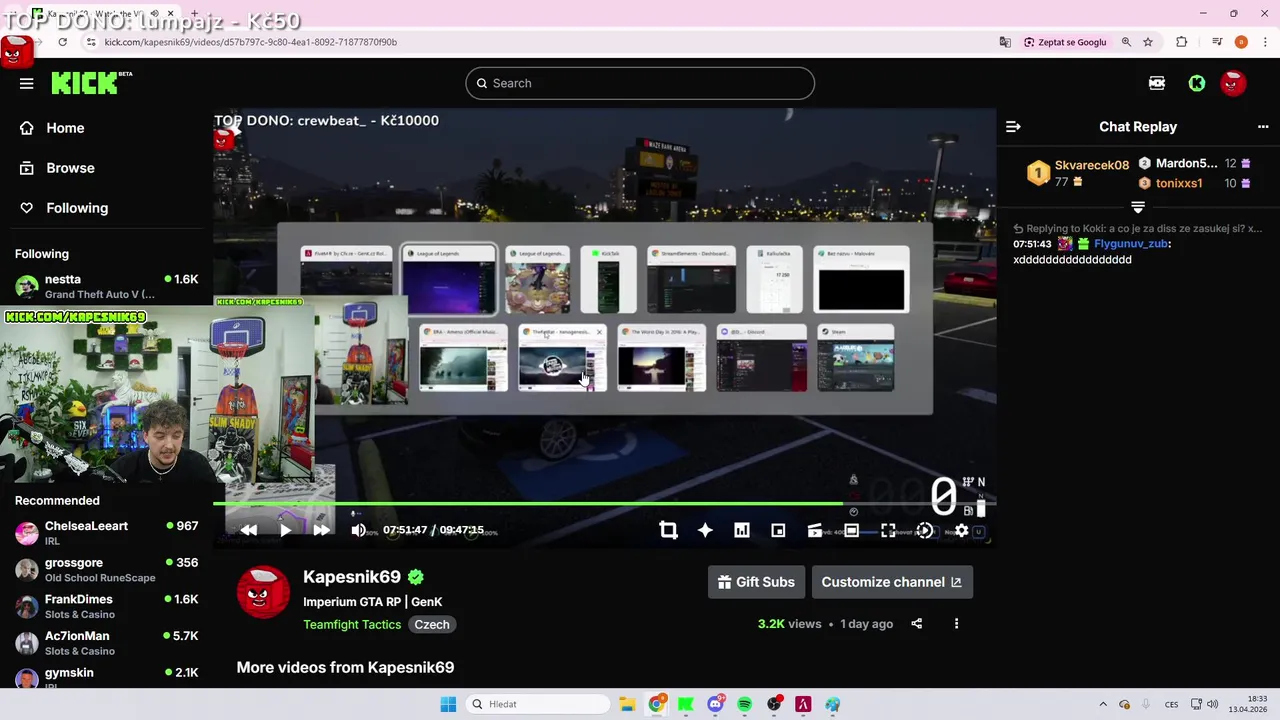Click green Kick icon in header
Viewport: 1280px width, 720px height.
pyautogui.click(x=1197, y=83)
